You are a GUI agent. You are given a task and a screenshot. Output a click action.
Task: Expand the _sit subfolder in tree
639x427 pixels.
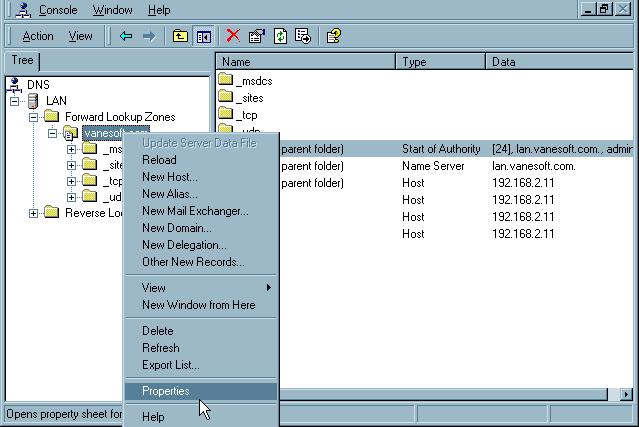[x=71, y=165]
